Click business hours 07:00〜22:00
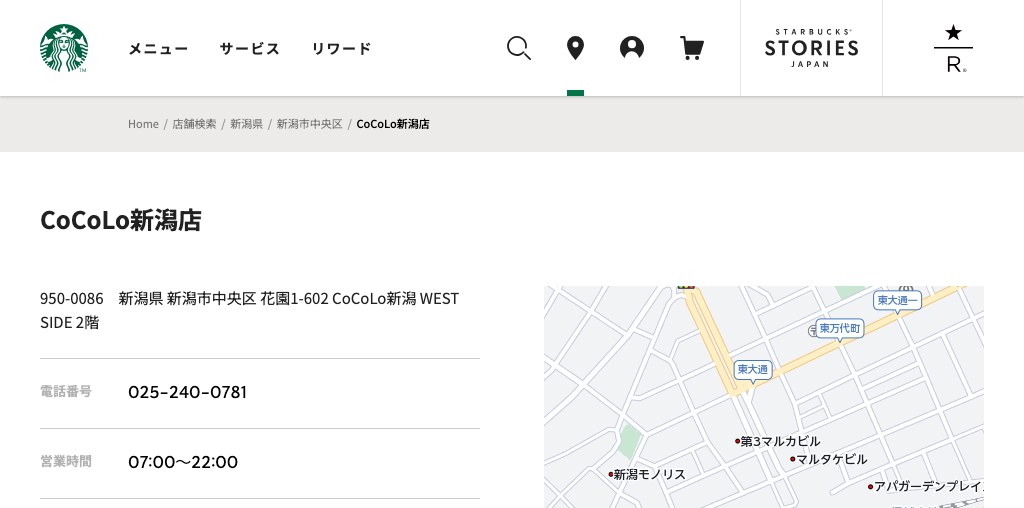Viewport: 1024px width, 508px height. [x=183, y=462]
